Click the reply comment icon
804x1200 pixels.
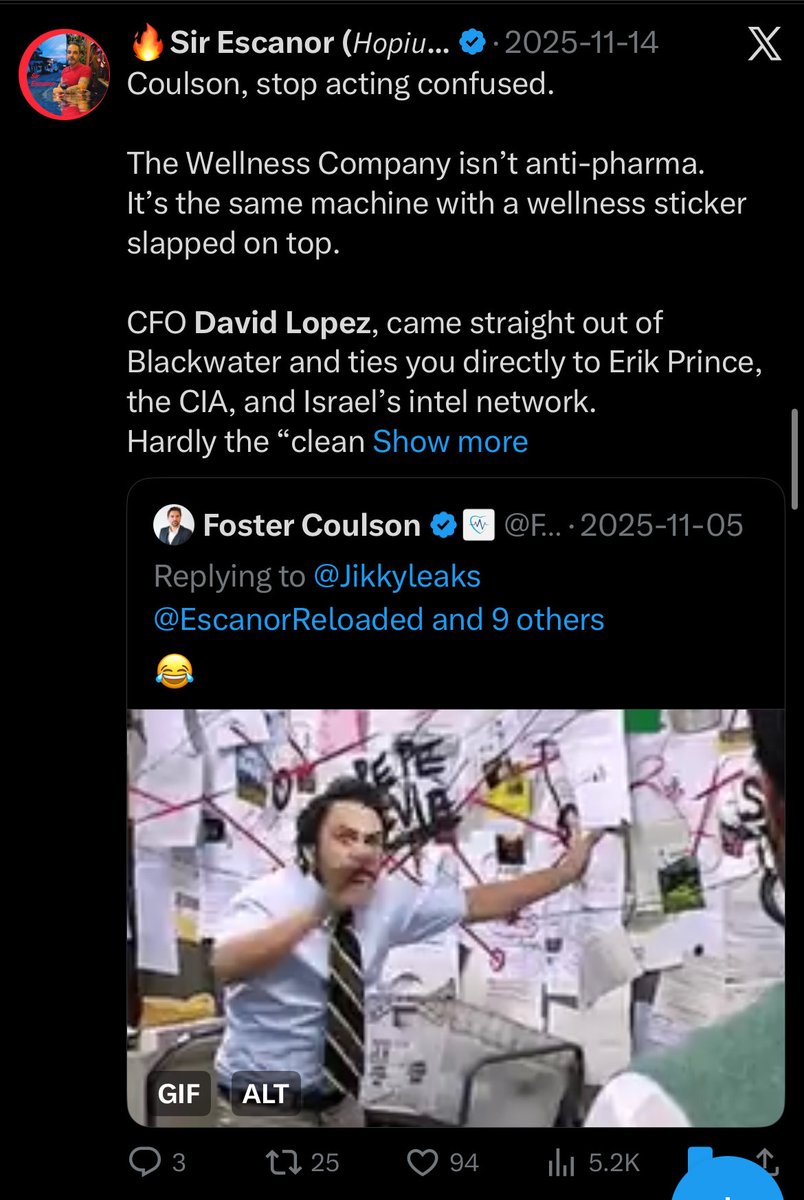pos(146,1162)
